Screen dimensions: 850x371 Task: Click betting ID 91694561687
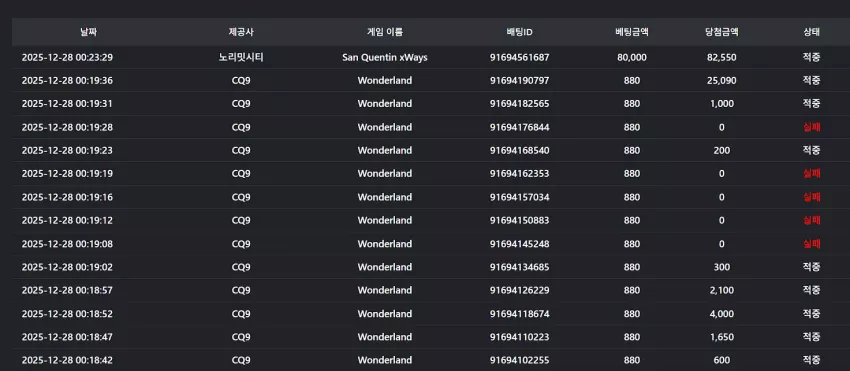pyautogui.click(x=519, y=57)
